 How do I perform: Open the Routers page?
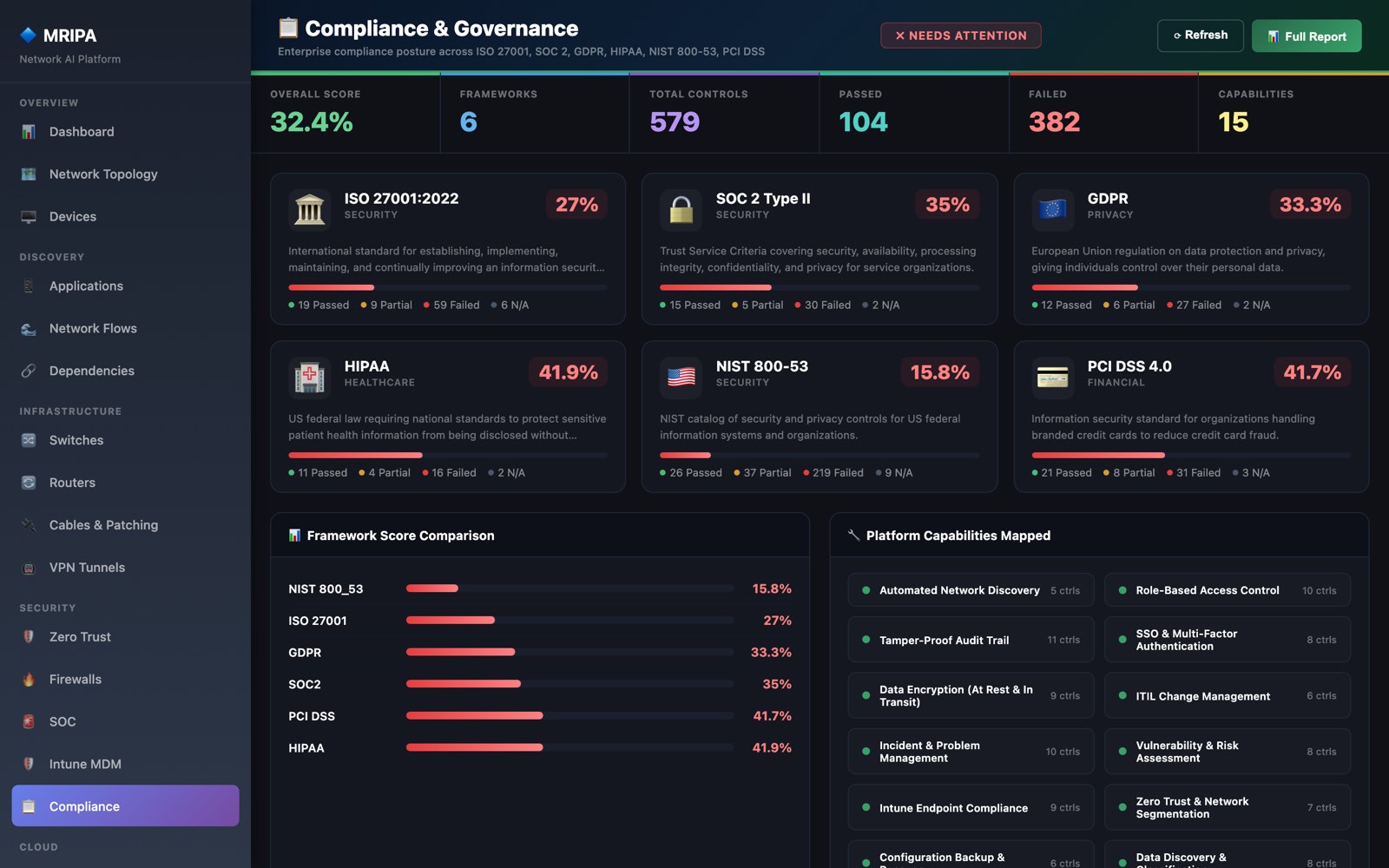coord(126,483)
